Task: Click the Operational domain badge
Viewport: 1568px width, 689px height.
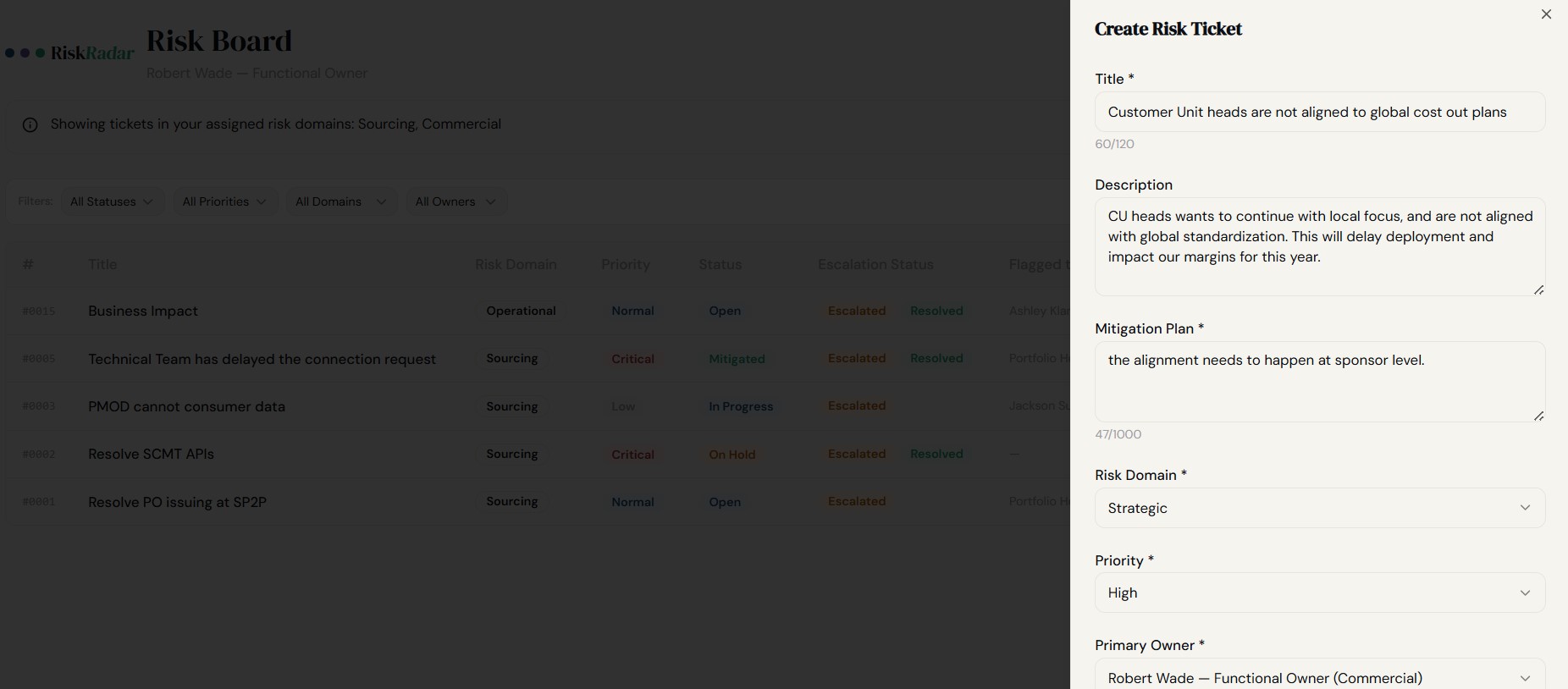Action: 521,311
